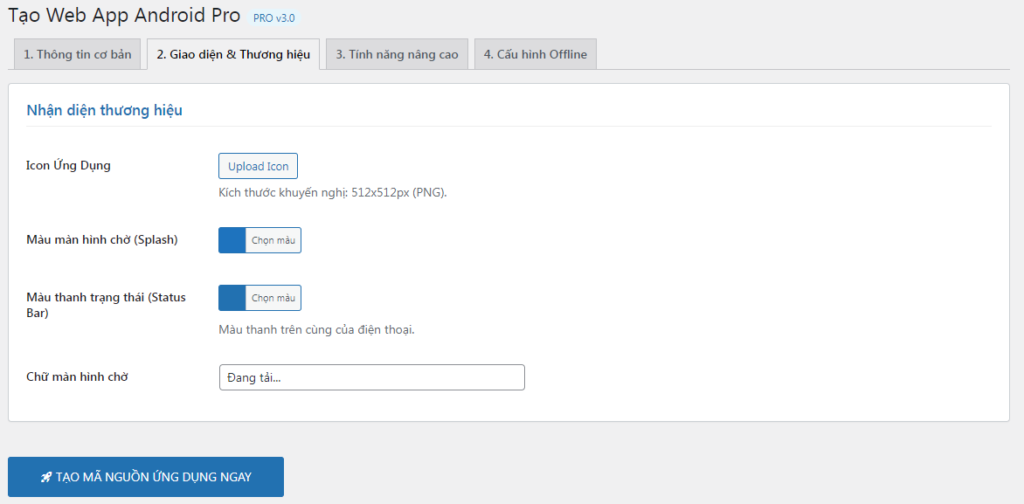Click the rocket icon on the create button
The height and width of the screenshot is (504, 1024).
pos(46,477)
